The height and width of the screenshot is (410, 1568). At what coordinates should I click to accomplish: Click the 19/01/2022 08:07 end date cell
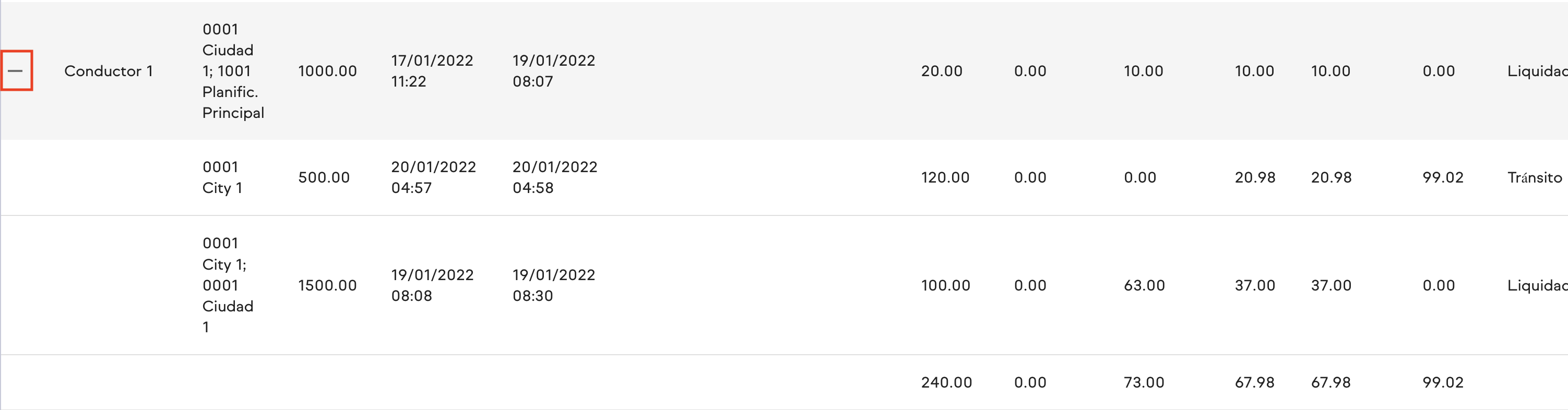pyautogui.click(x=553, y=71)
